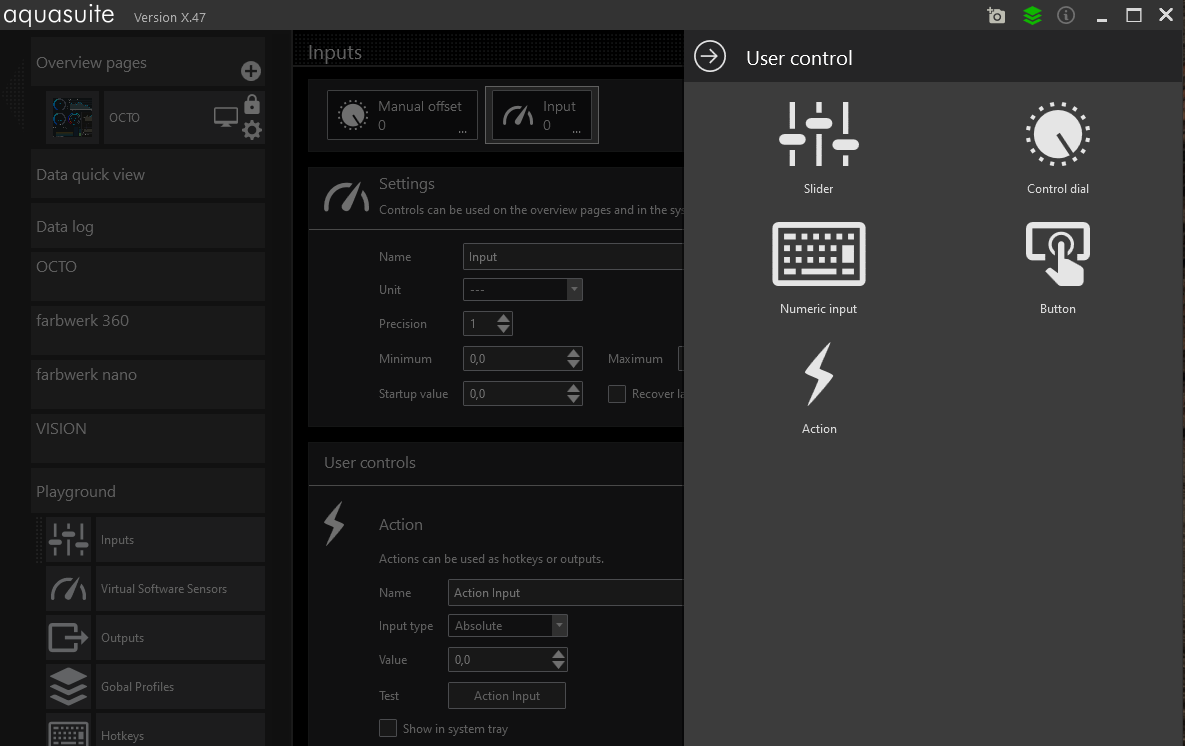The width and height of the screenshot is (1185, 746).
Task: Pick the Numeric input keyboard icon
Action: tap(818, 255)
